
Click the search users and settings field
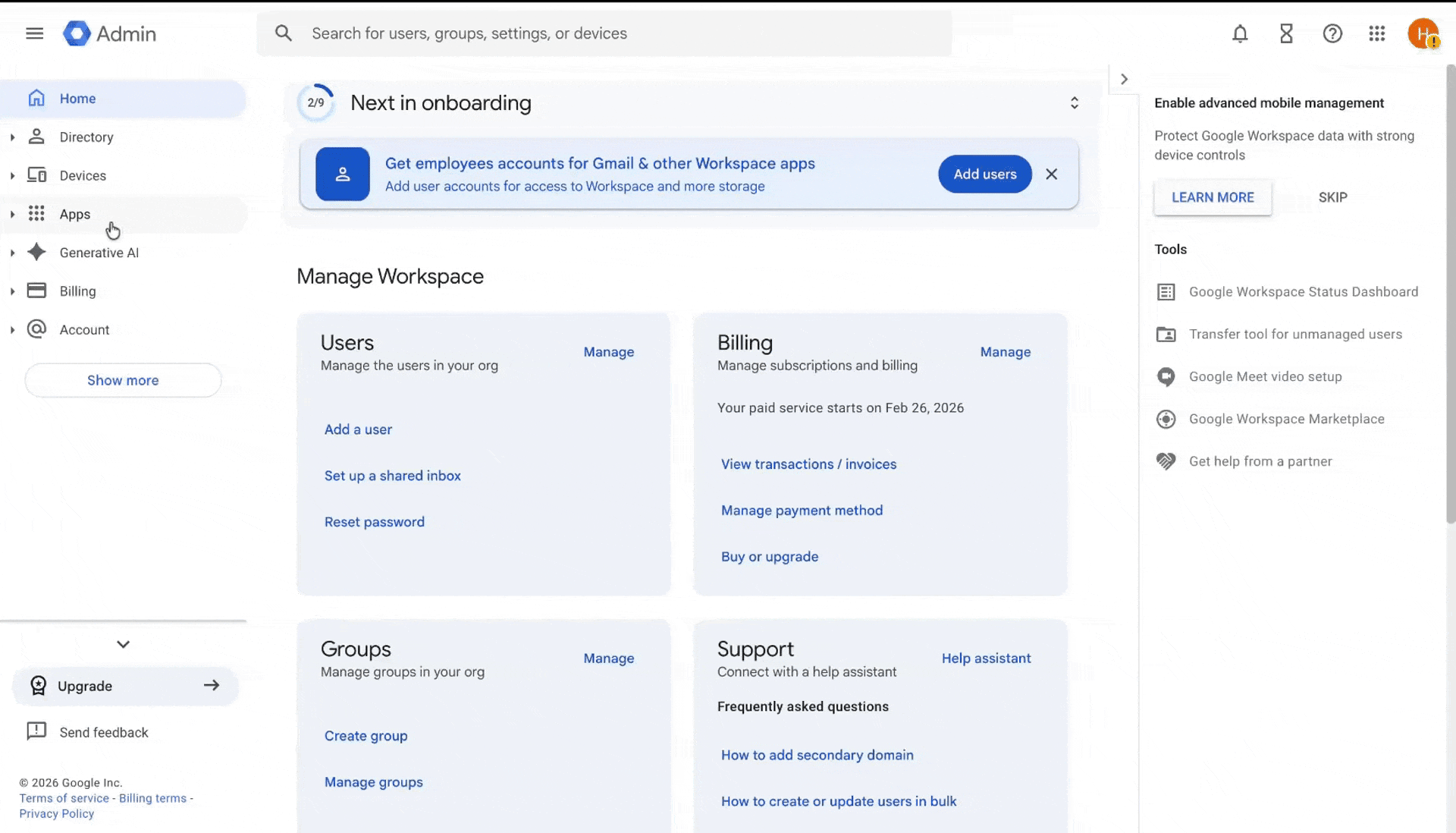(607, 33)
